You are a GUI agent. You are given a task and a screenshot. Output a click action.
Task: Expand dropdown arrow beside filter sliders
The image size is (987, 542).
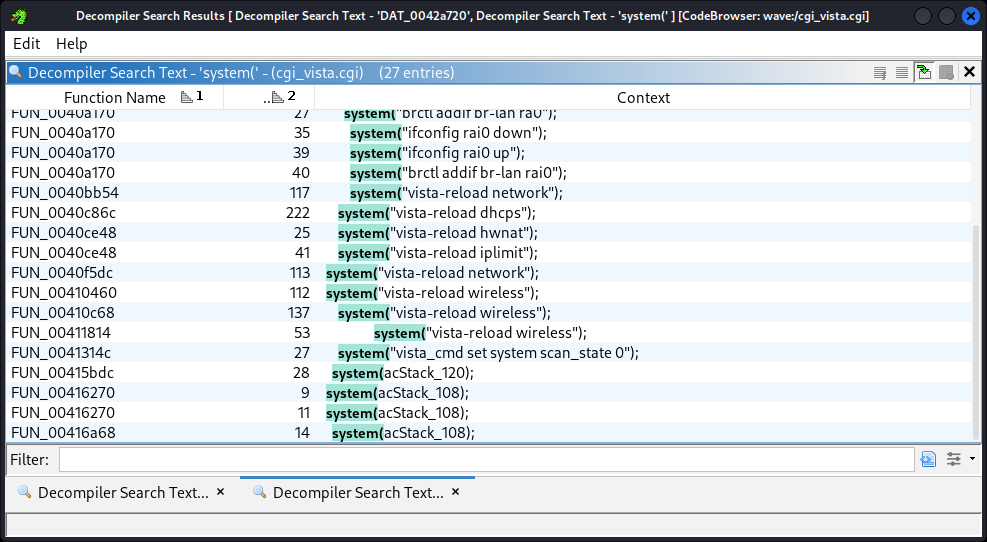[972, 459]
